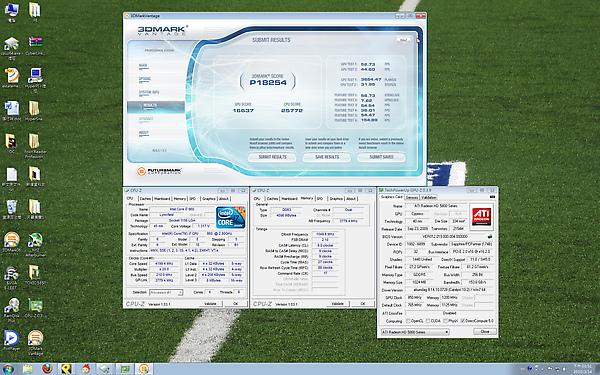600x375 pixels.
Task: Open the RamDisk Plus shortcut
Action: coord(11,311)
